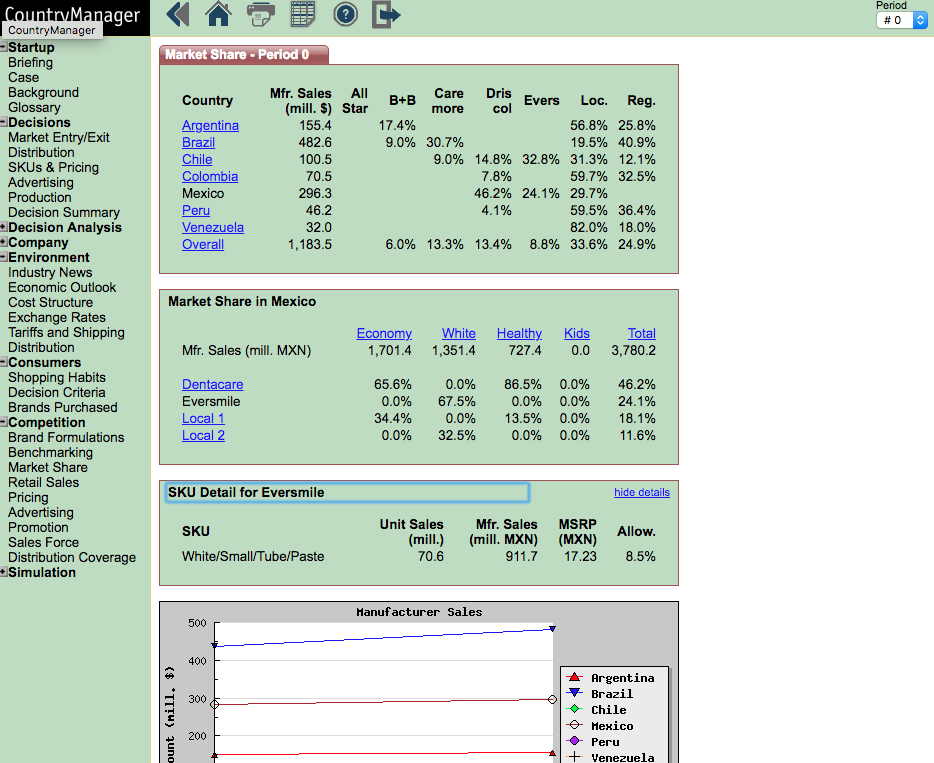Open the spreadsheet export icon
Image resolution: width=934 pixels, height=763 pixels.
point(303,14)
